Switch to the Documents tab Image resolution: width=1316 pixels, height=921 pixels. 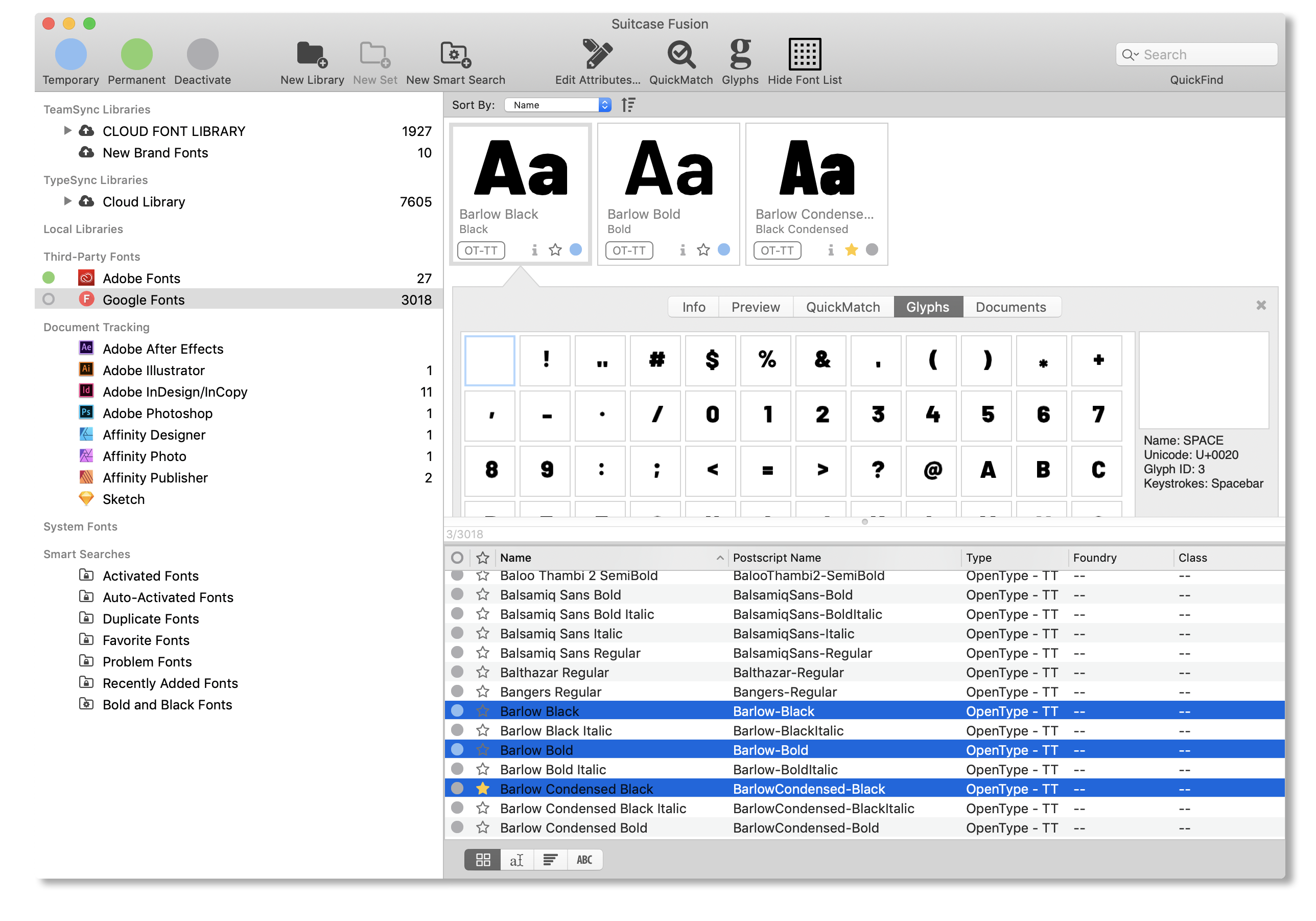pyautogui.click(x=1011, y=307)
